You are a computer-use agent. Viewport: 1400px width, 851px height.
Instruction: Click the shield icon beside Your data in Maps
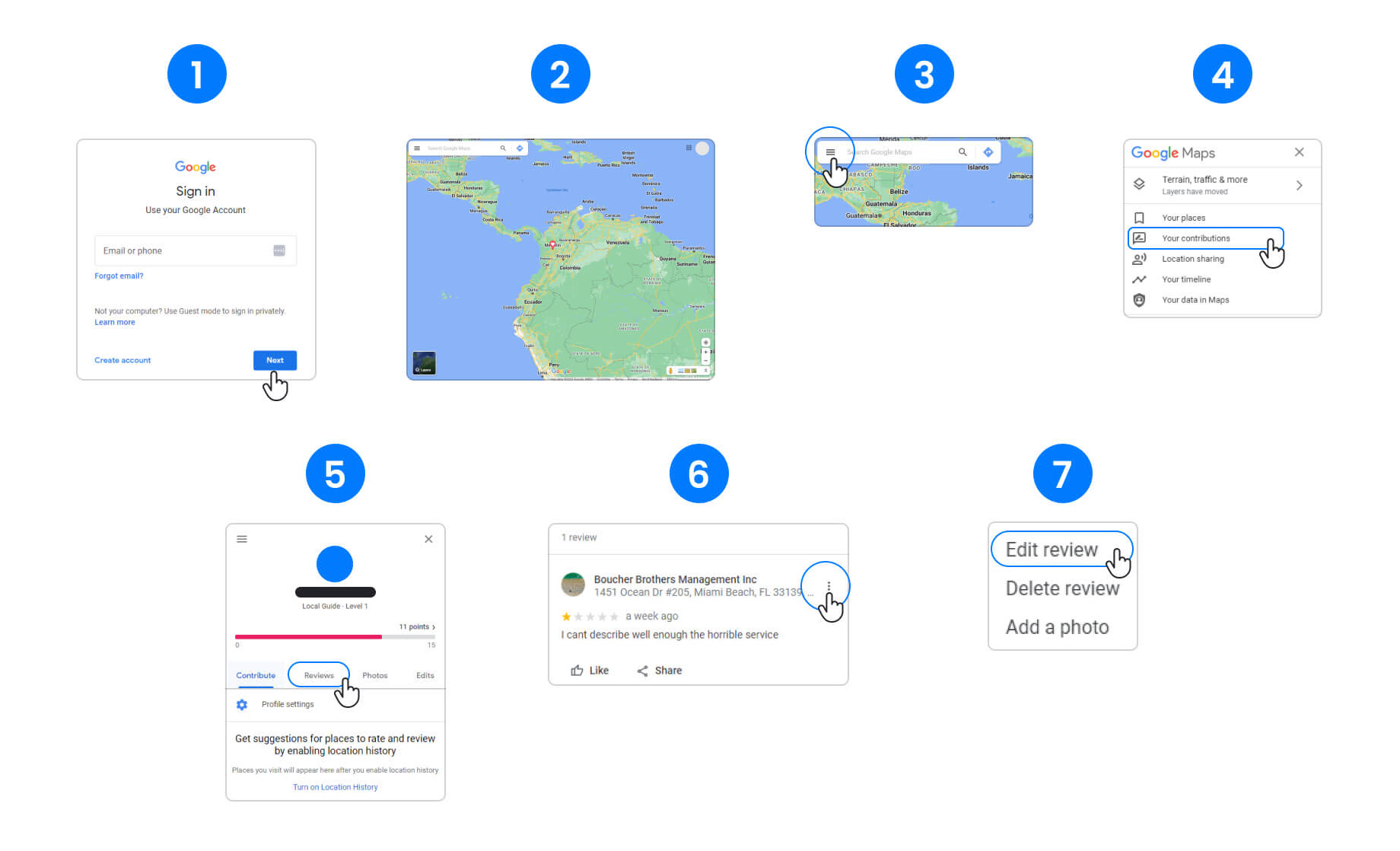(x=1139, y=300)
